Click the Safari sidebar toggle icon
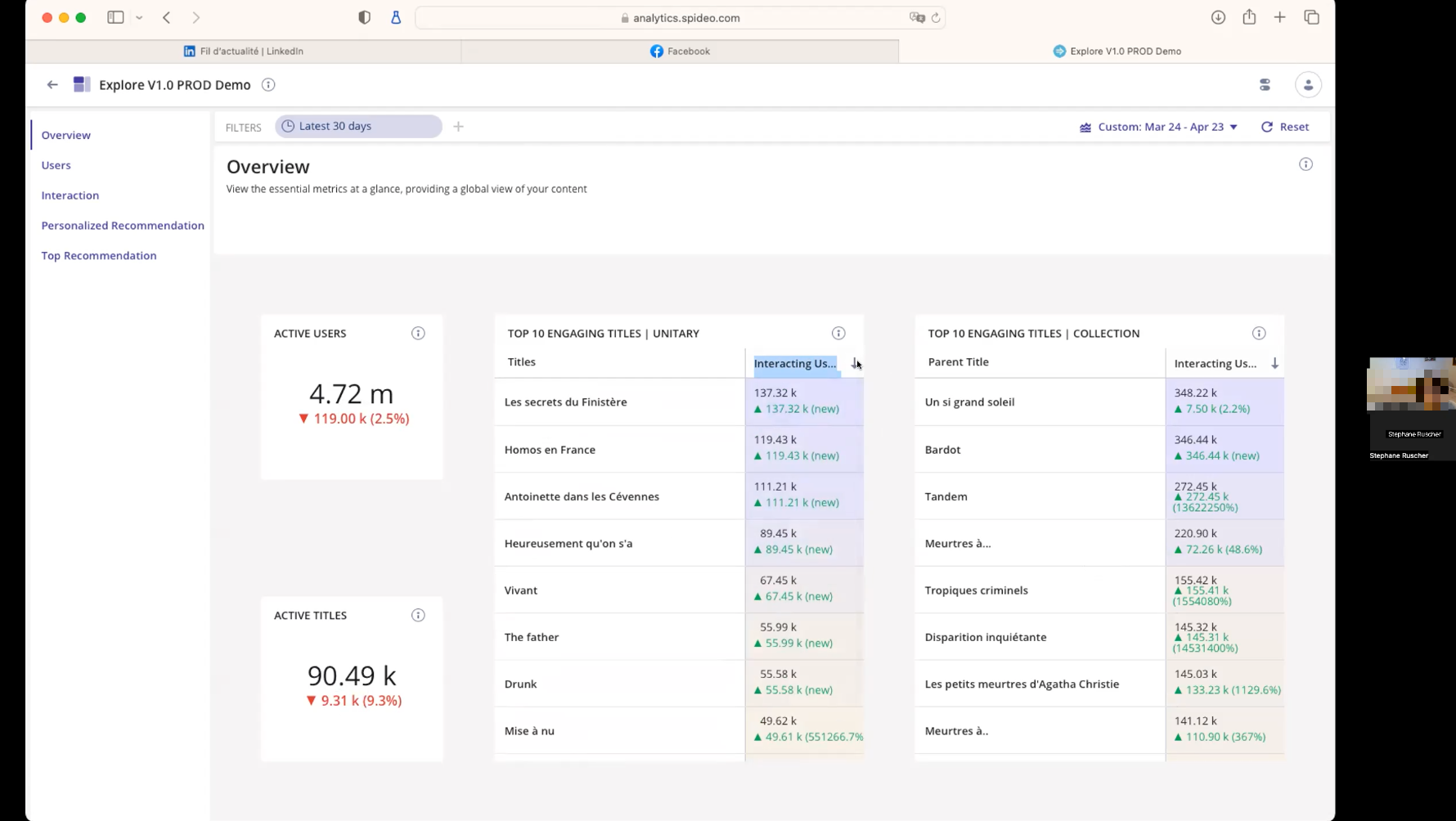The width and height of the screenshot is (1456, 821). [115, 17]
